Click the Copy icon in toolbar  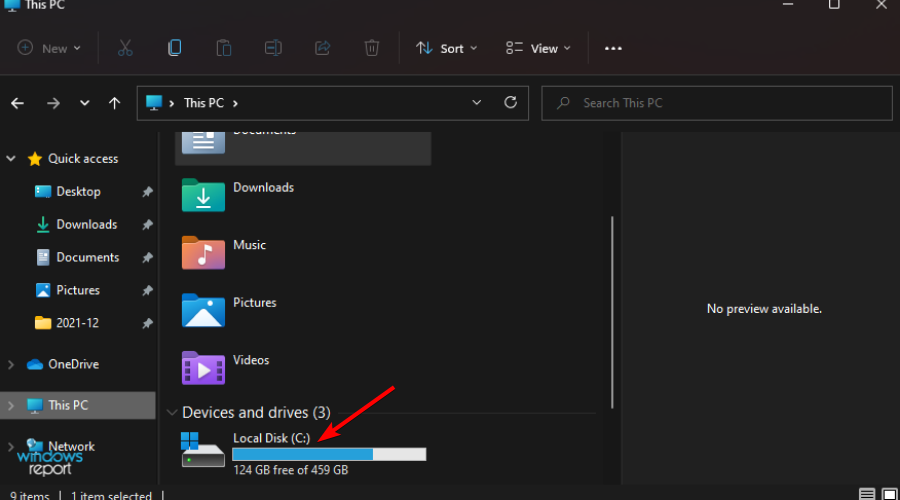175,48
